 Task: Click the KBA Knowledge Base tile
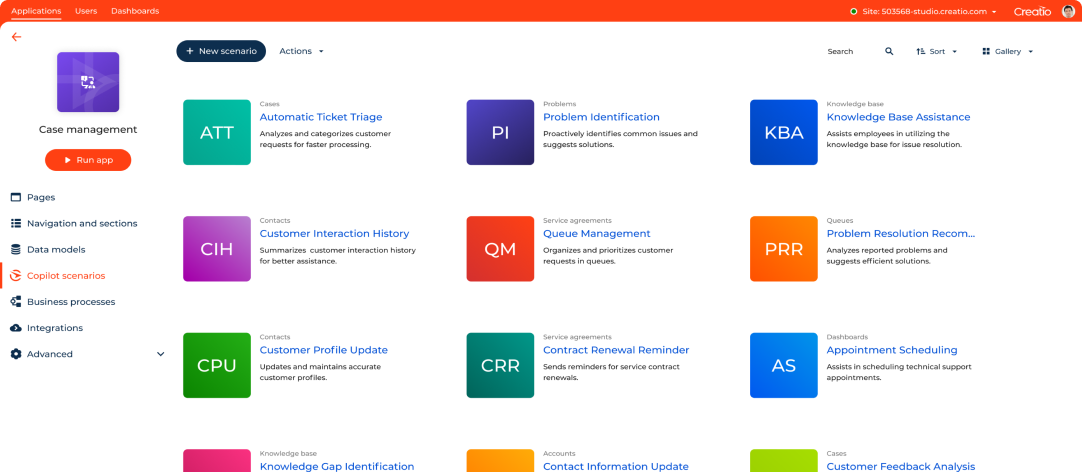783,132
